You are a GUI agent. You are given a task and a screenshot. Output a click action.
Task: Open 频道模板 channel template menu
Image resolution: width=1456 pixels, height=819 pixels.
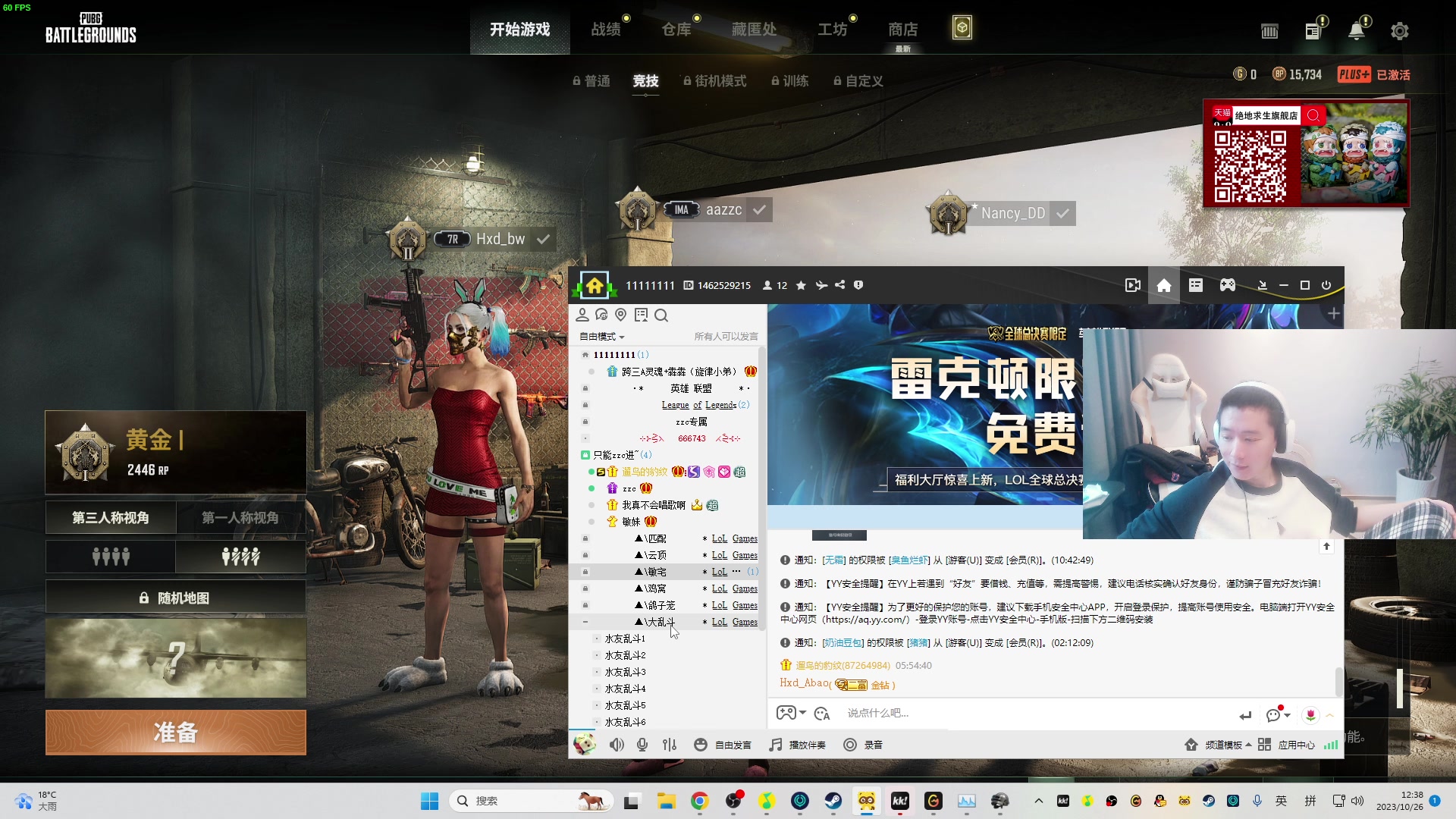click(x=1218, y=745)
